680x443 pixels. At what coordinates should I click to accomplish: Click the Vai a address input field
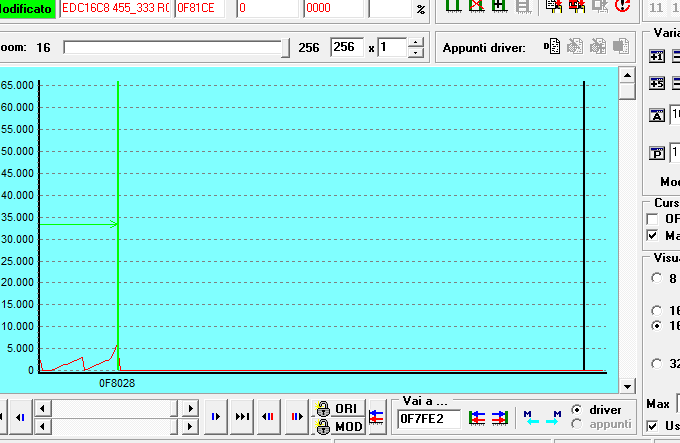(428, 418)
